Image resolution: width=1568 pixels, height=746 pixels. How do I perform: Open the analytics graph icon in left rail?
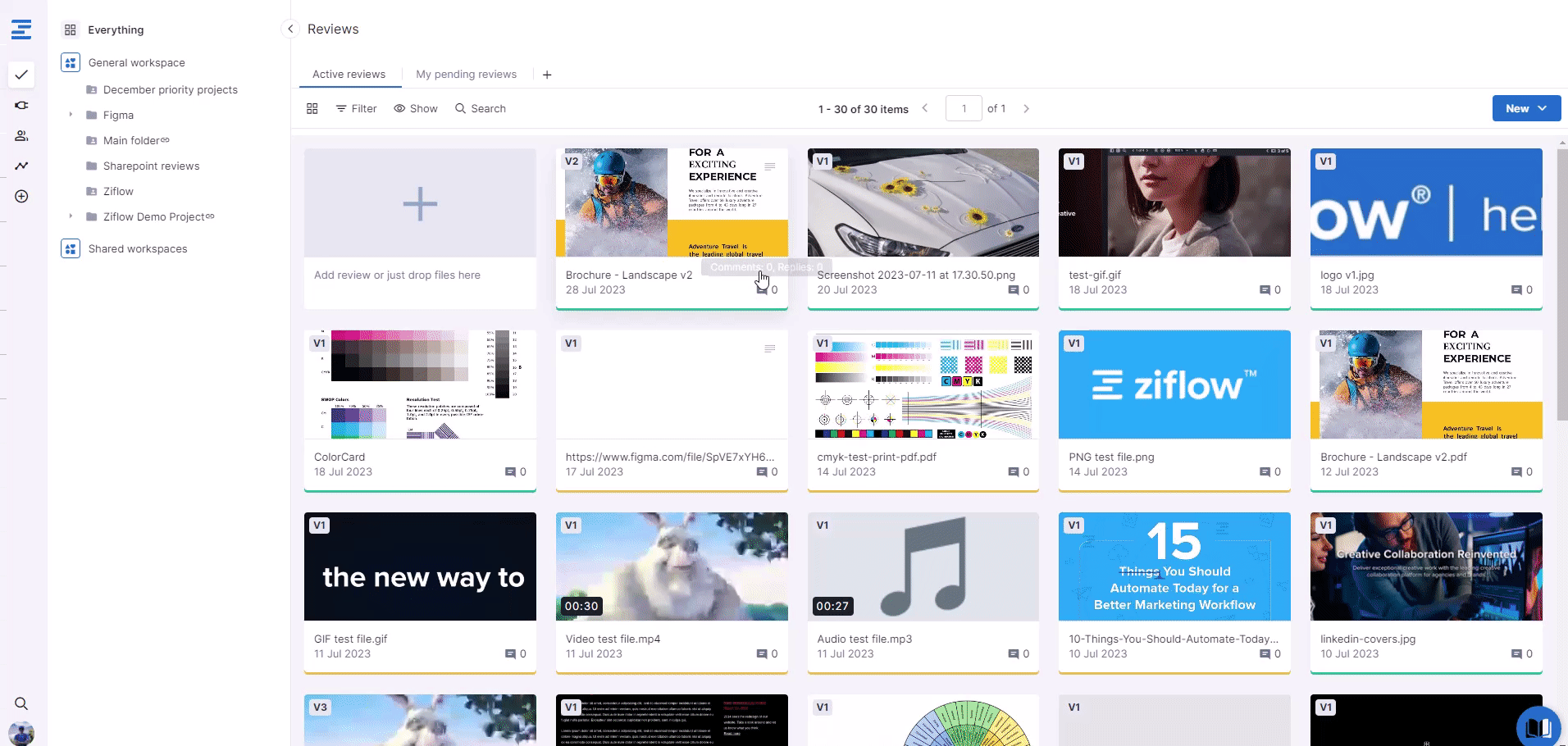[21, 166]
